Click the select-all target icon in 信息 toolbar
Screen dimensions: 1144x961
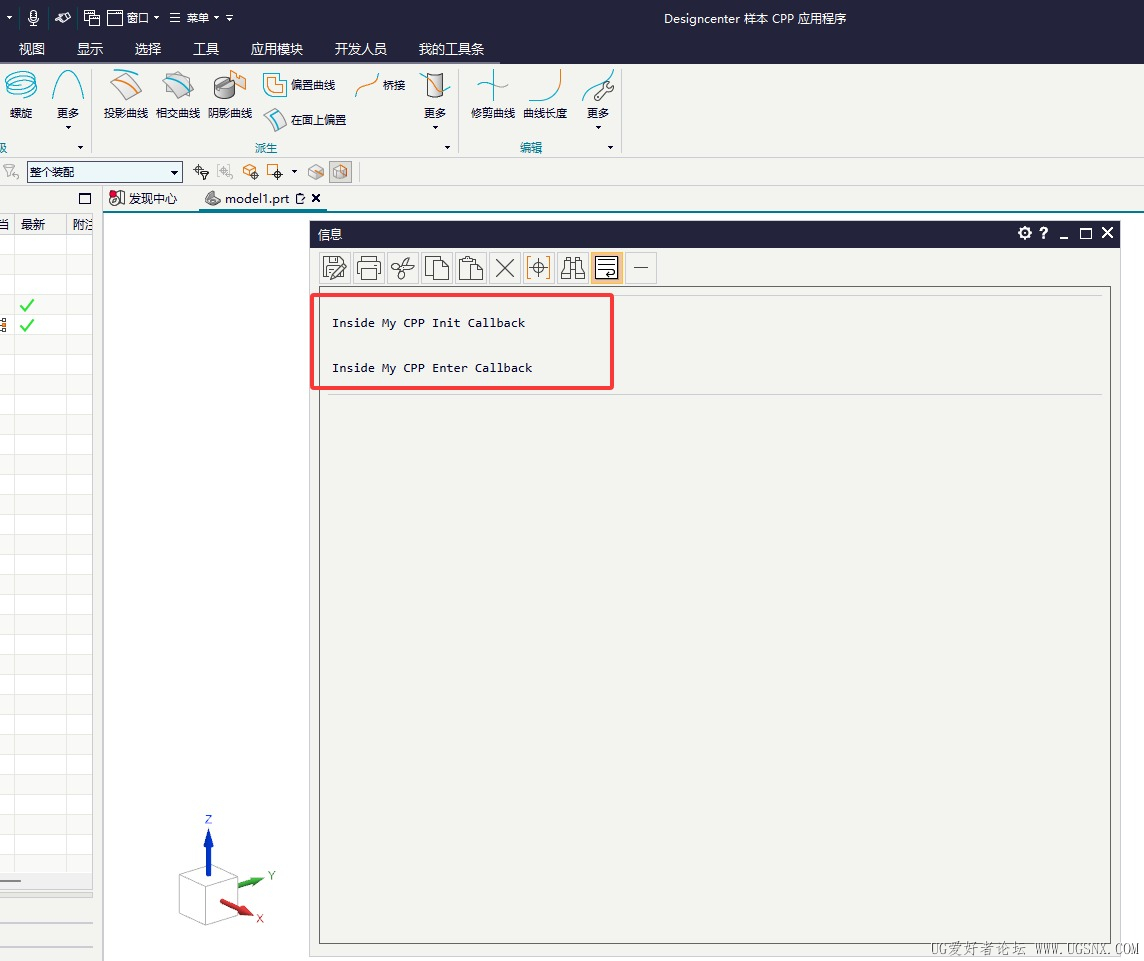pos(538,268)
